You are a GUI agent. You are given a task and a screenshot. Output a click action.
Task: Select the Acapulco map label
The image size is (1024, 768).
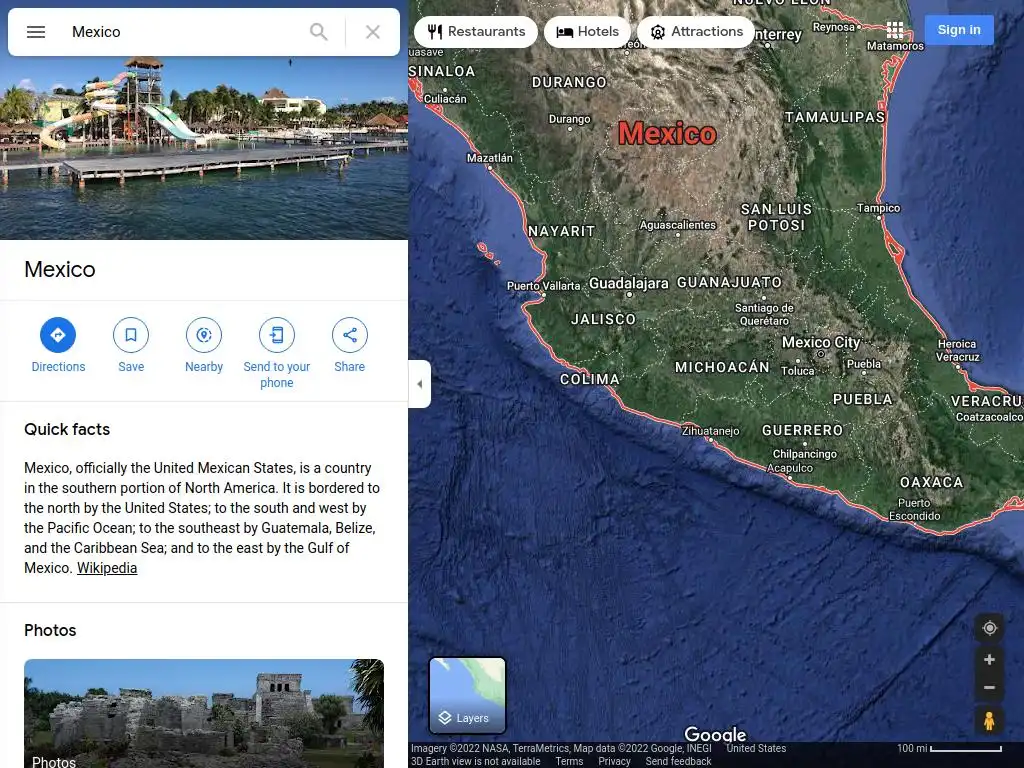790,468
